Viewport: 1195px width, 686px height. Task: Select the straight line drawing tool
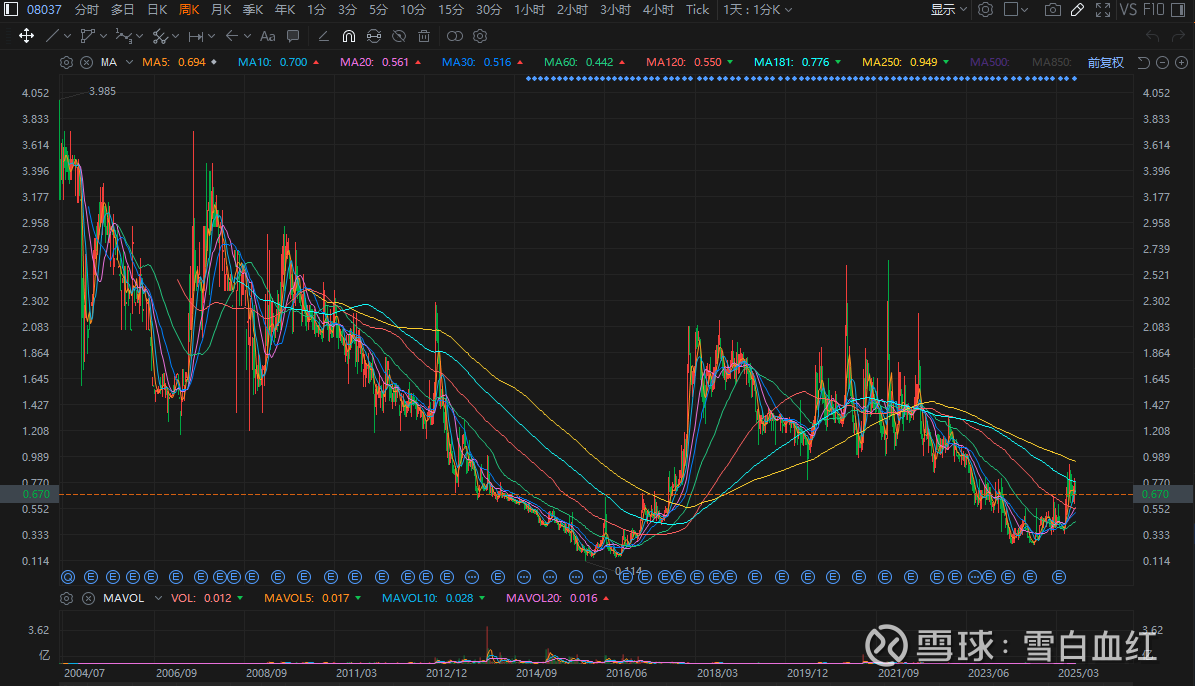pyautogui.click(x=52, y=36)
